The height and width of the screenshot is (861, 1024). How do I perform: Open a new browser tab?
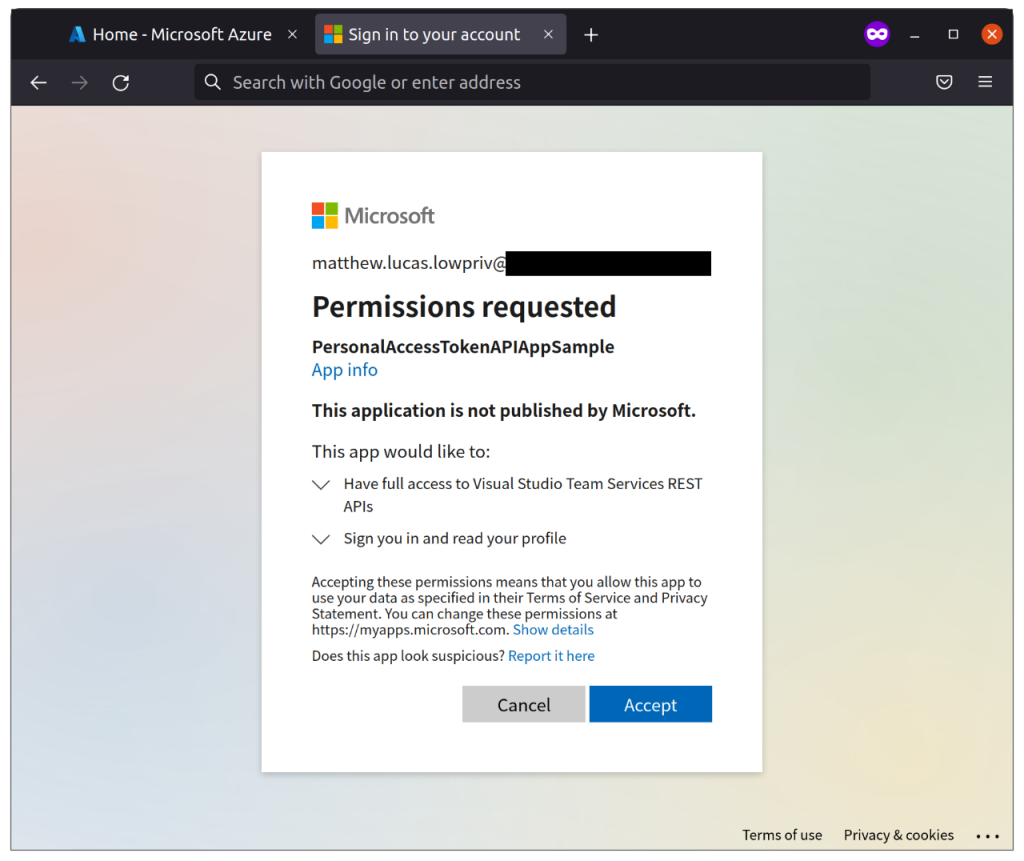click(x=591, y=35)
